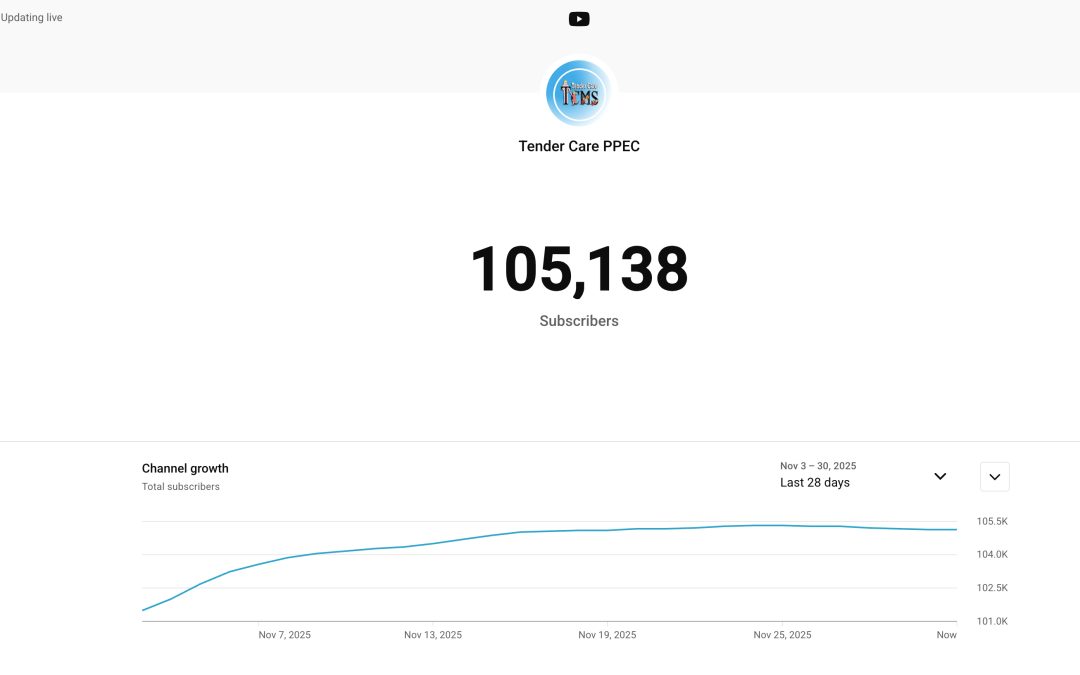Collapse the chart with the right chevron button

pos(994,477)
